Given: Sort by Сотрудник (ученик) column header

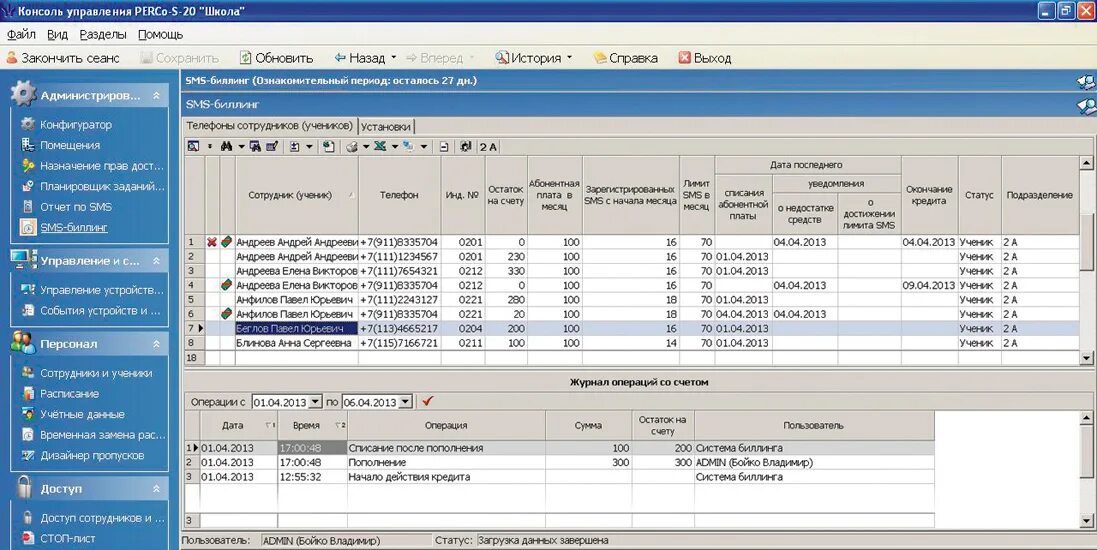Looking at the screenshot, I should pos(297,195).
